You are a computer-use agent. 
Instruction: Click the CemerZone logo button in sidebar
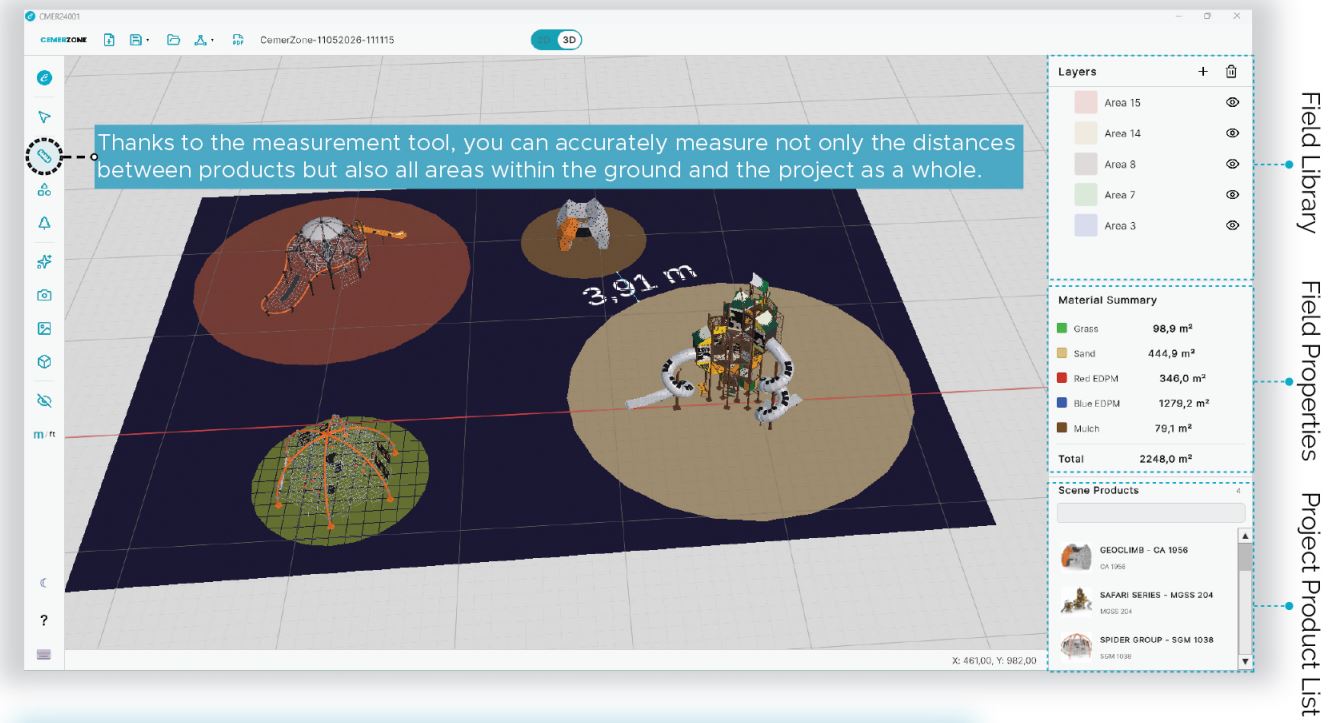tap(44, 77)
